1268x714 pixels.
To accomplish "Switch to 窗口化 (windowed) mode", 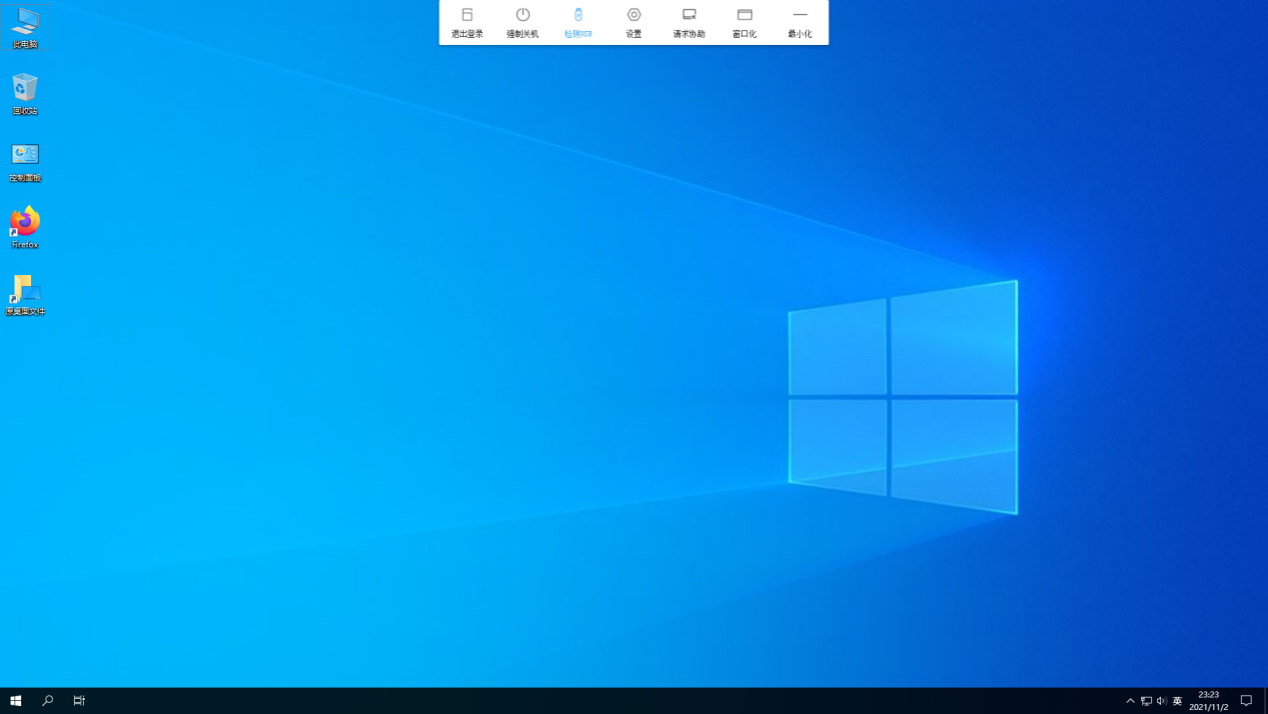I will tap(745, 22).
